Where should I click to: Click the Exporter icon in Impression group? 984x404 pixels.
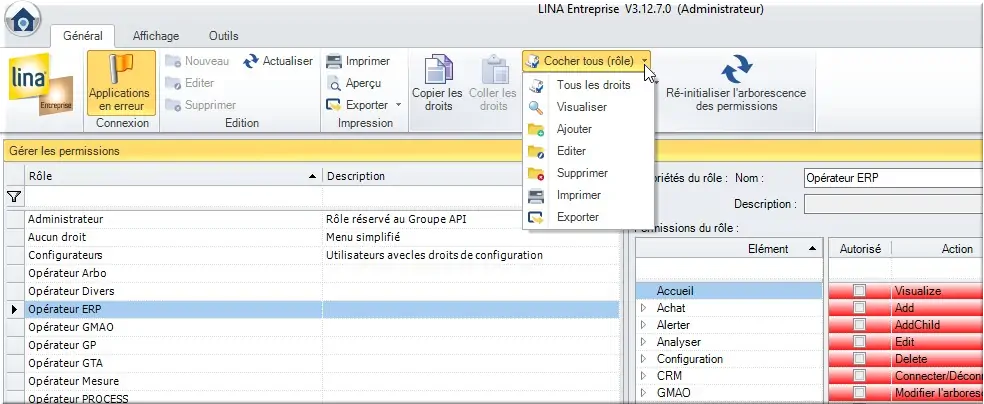[x=334, y=105]
